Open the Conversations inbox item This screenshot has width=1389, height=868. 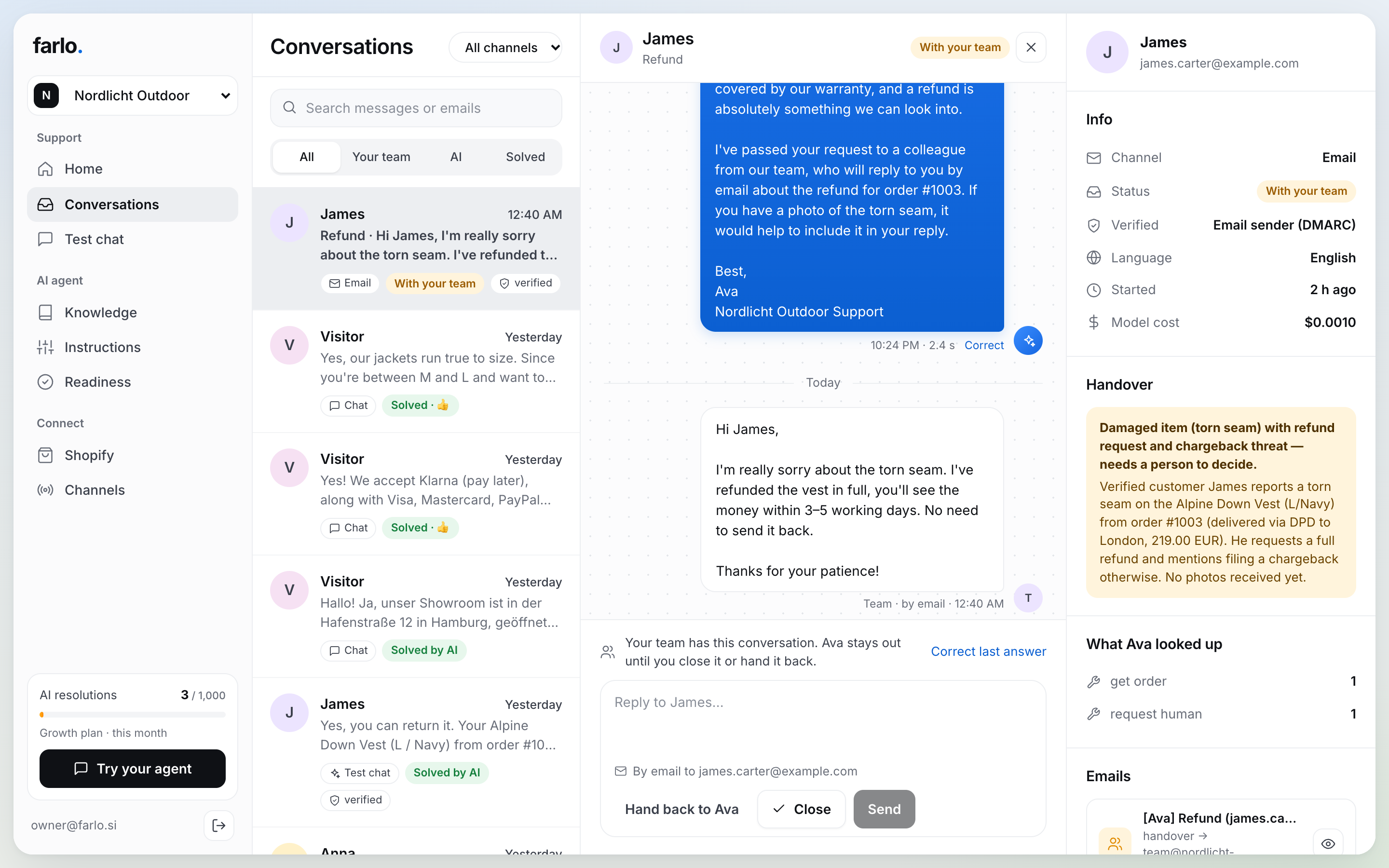click(x=132, y=204)
